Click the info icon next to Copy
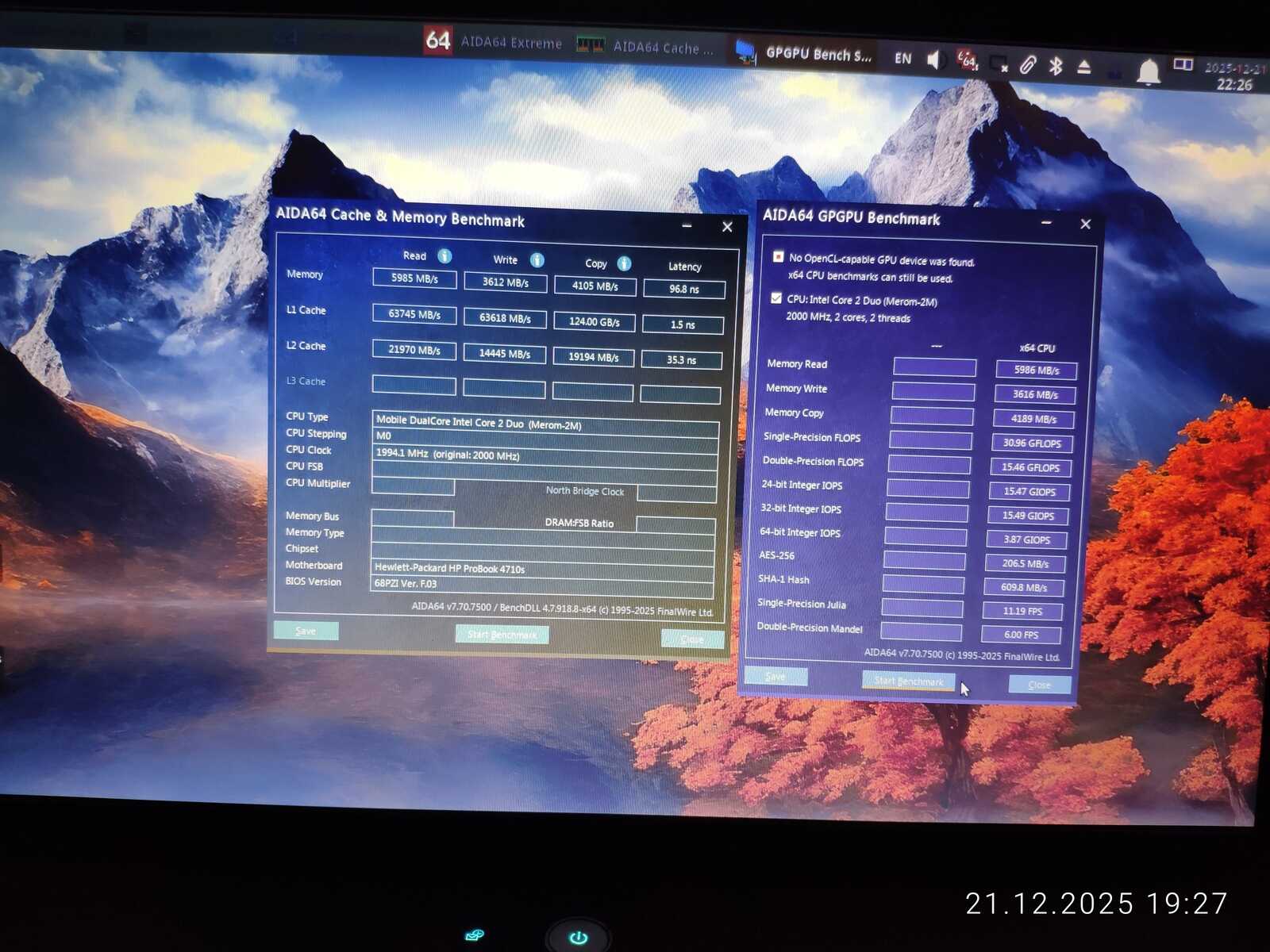This screenshot has width=1270, height=952. tap(625, 263)
